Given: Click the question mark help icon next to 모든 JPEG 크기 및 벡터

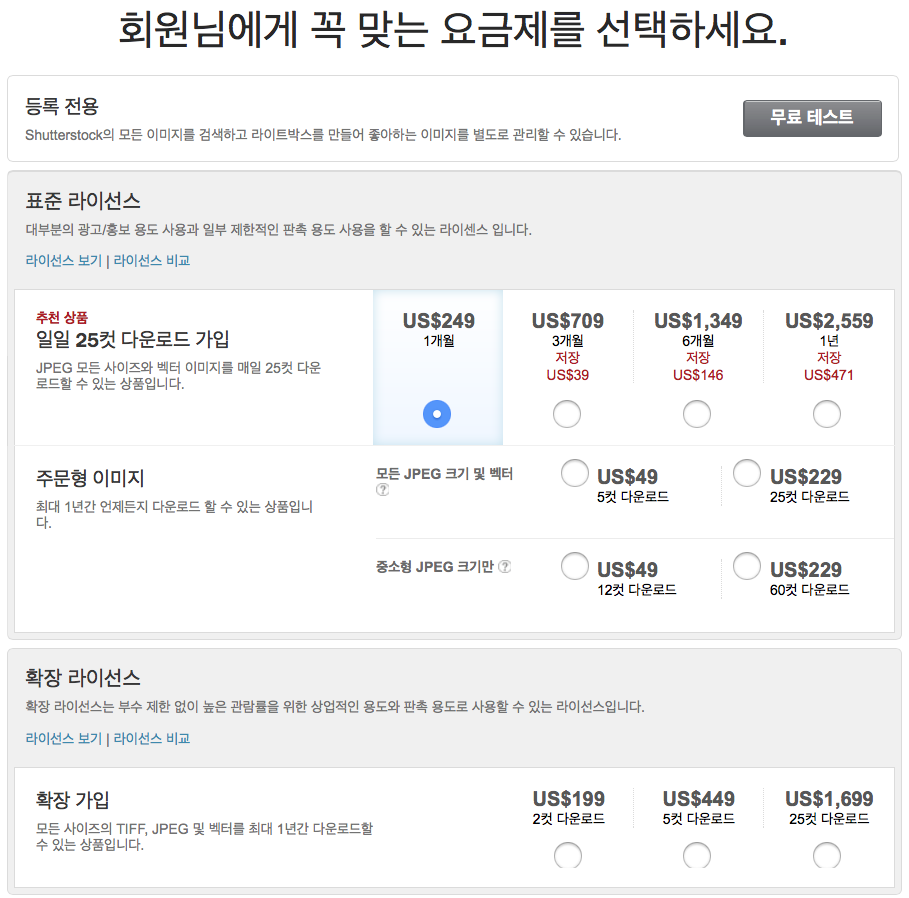Looking at the screenshot, I should [x=381, y=491].
